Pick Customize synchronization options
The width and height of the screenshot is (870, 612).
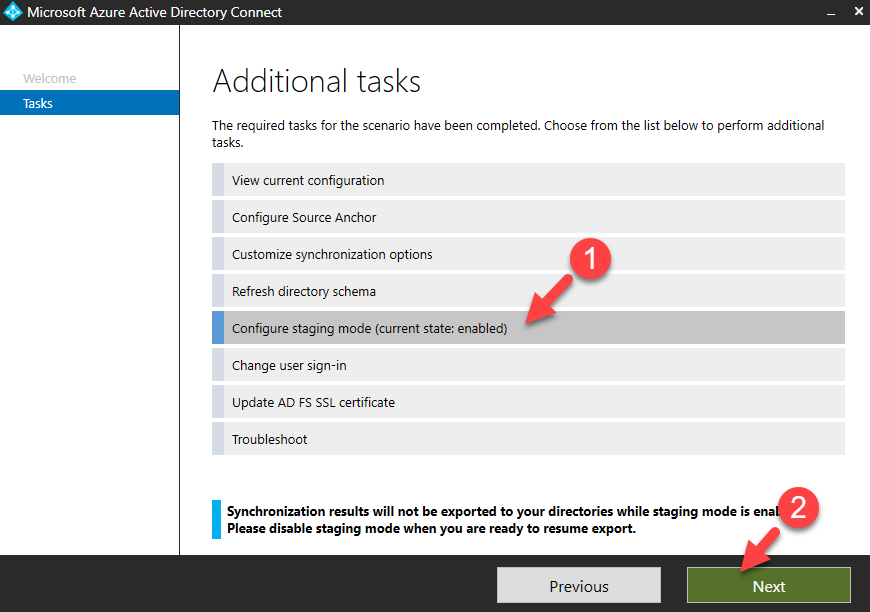point(528,254)
